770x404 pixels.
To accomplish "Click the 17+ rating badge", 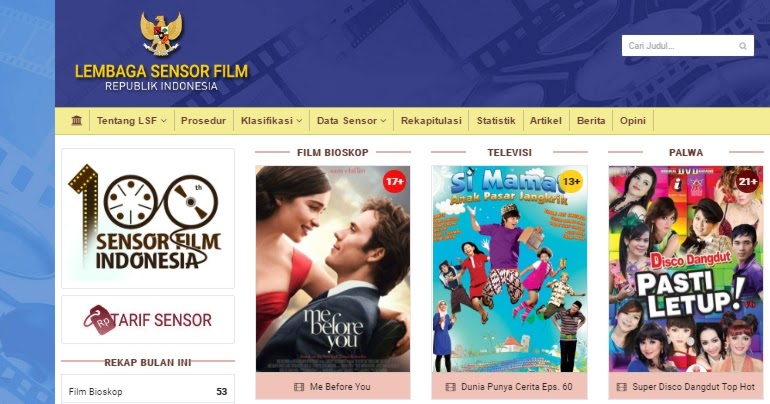I will (x=395, y=182).
